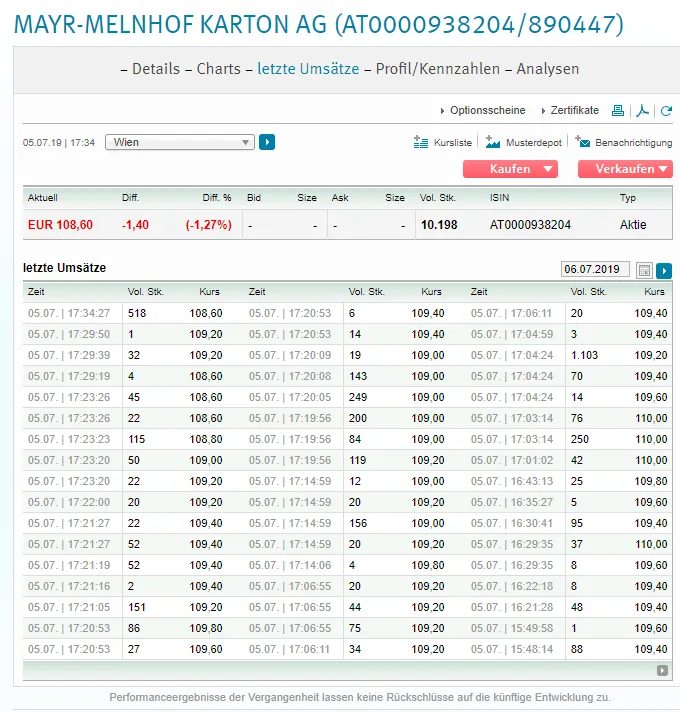Open the PDF export icon
Viewport: 680px width, 712px height.
point(642,110)
